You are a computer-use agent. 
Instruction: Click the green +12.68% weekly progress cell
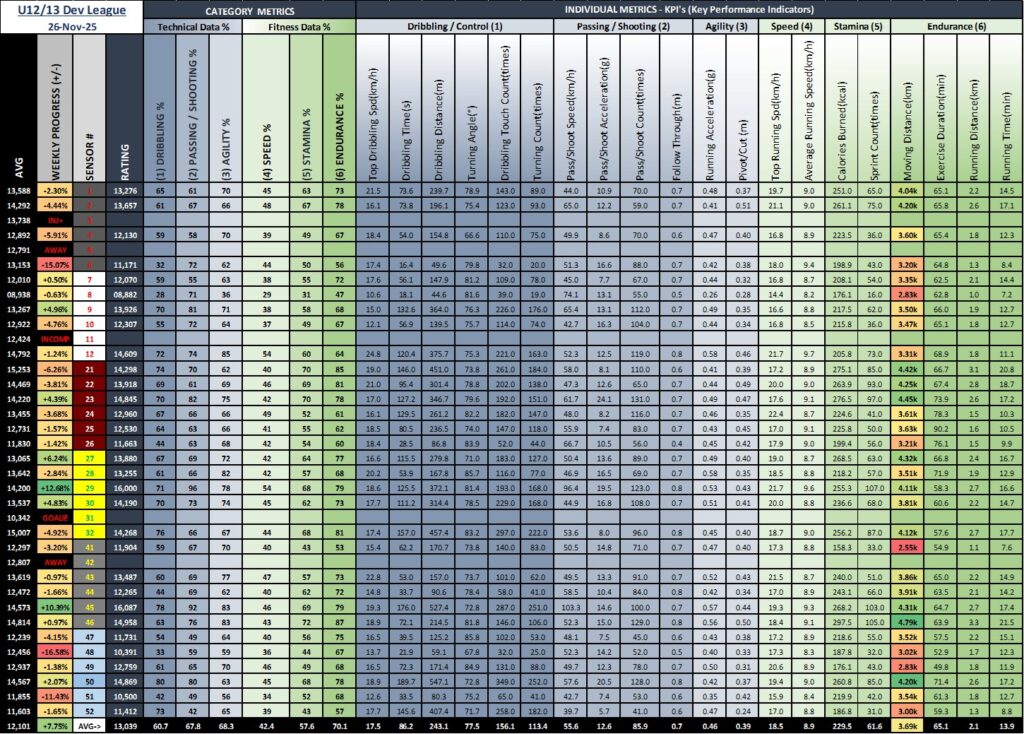pos(55,487)
